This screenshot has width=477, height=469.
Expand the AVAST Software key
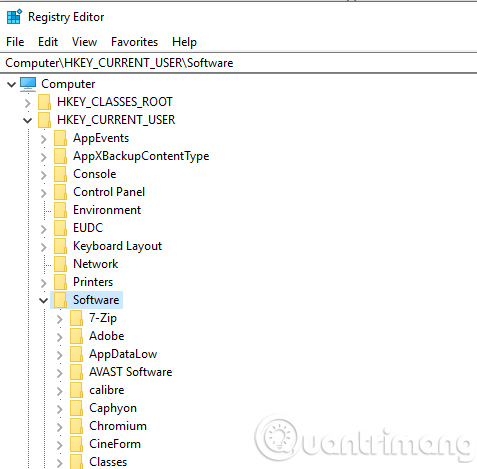60,373
